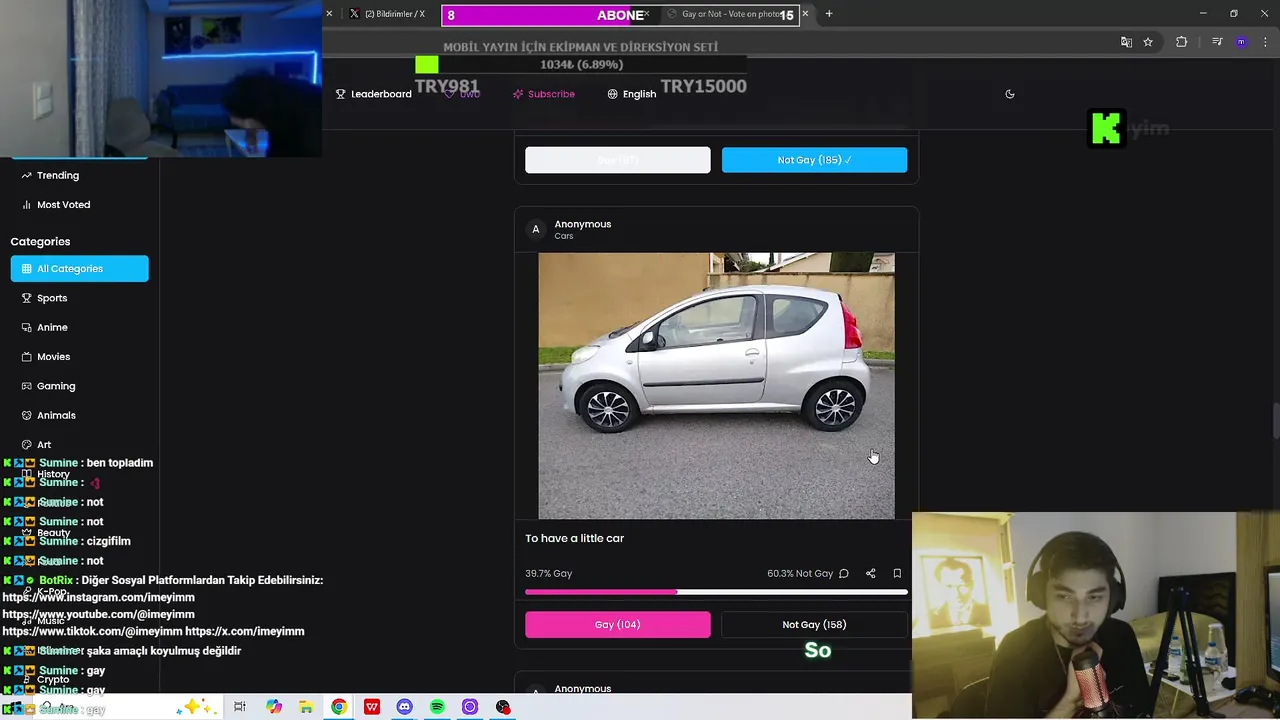The height and width of the screenshot is (720, 1280).
Task: Select the Beauty category
Action: click(54, 533)
